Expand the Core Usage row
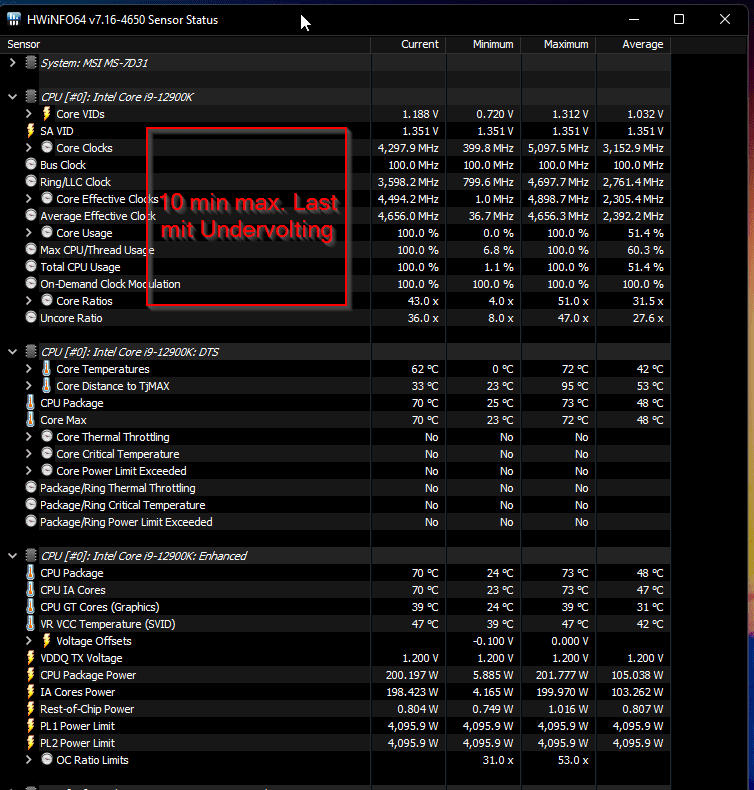Viewport: 754px width, 790px height. [x=29, y=233]
